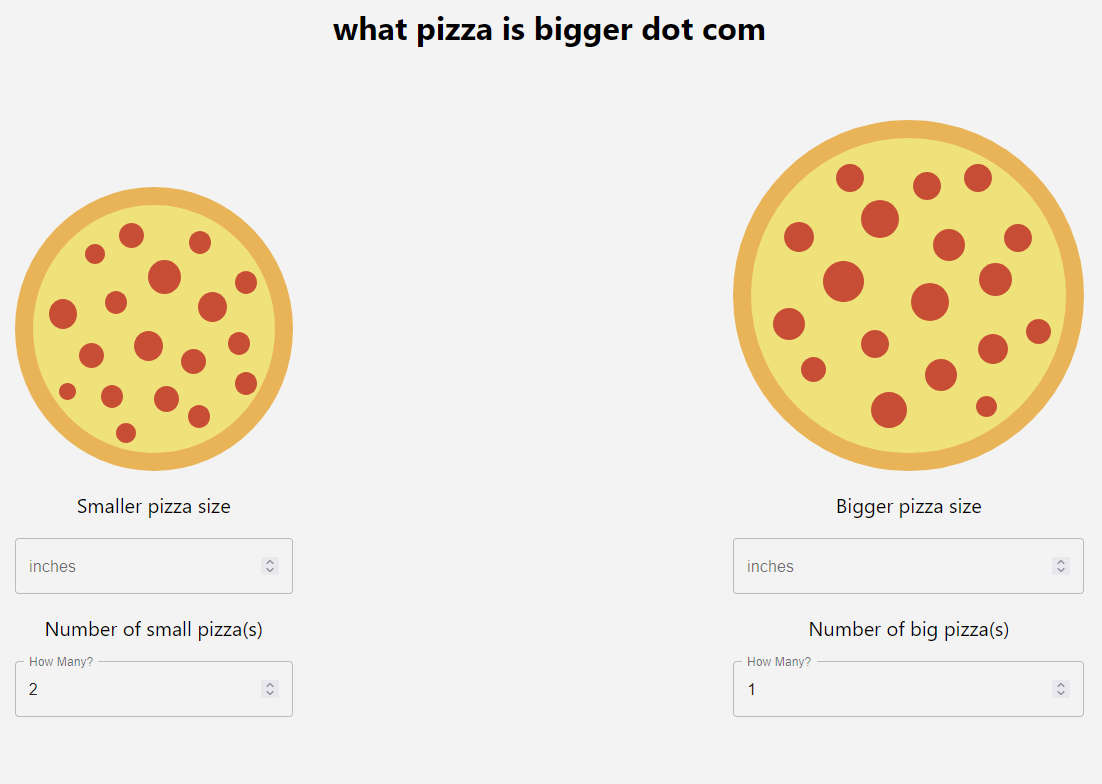Decrease bigger pizza size with down arrow
This screenshot has height=784, width=1102.
(1061, 570)
